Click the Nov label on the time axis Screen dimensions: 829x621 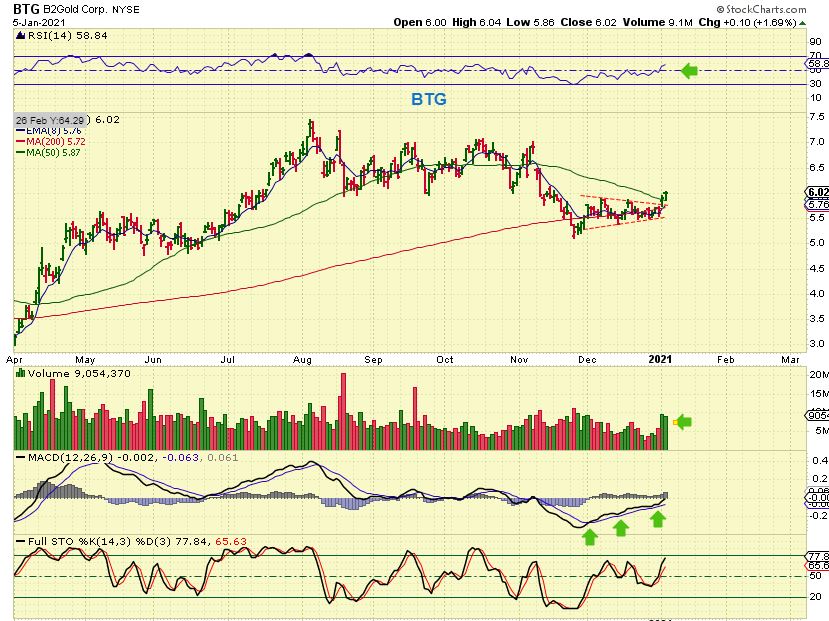pyautogui.click(x=518, y=358)
